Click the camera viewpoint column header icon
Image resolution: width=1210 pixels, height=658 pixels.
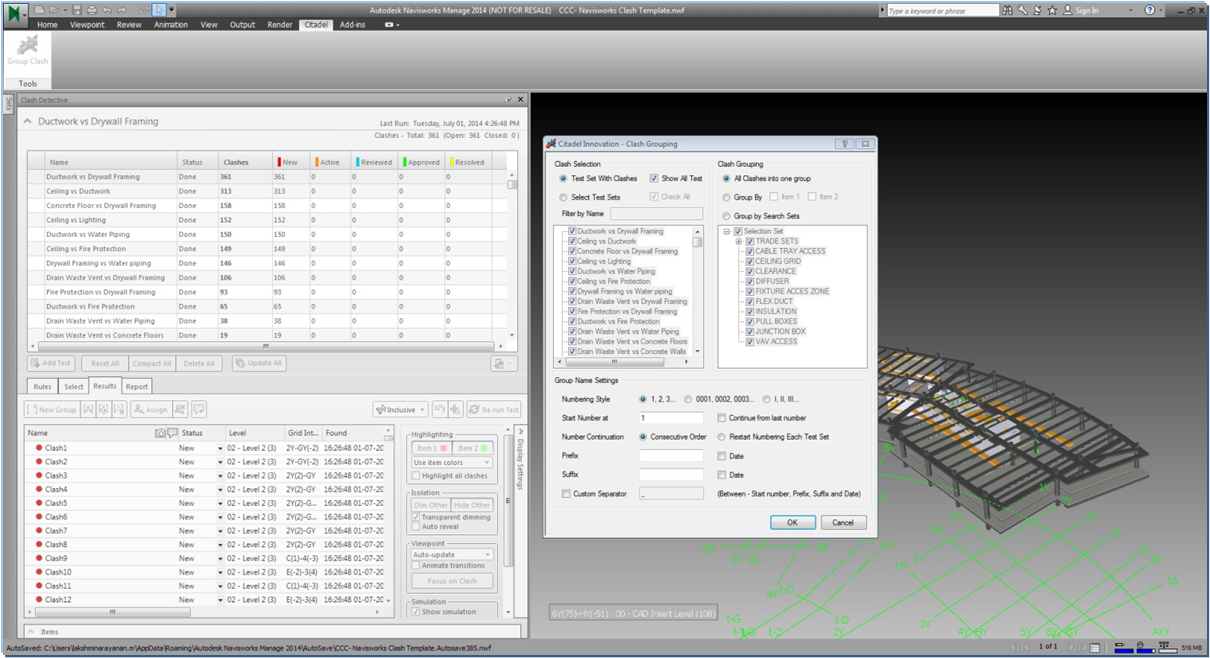[x=160, y=433]
